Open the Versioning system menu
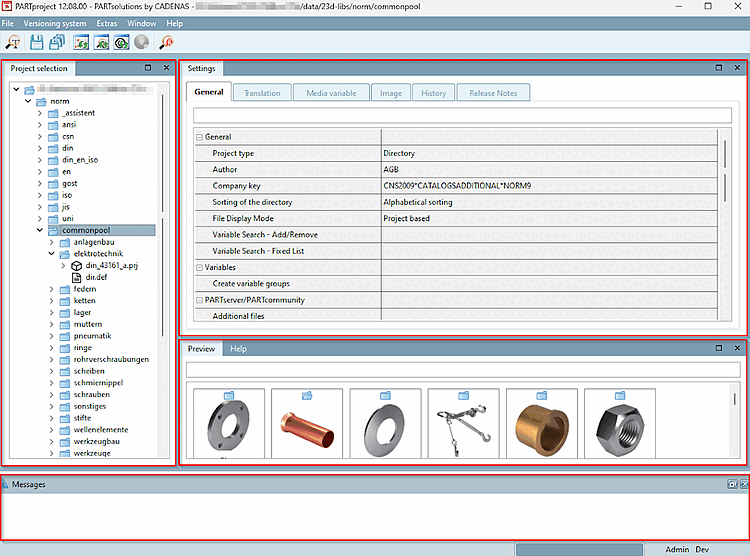The image size is (750, 556). click(x=56, y=22)
